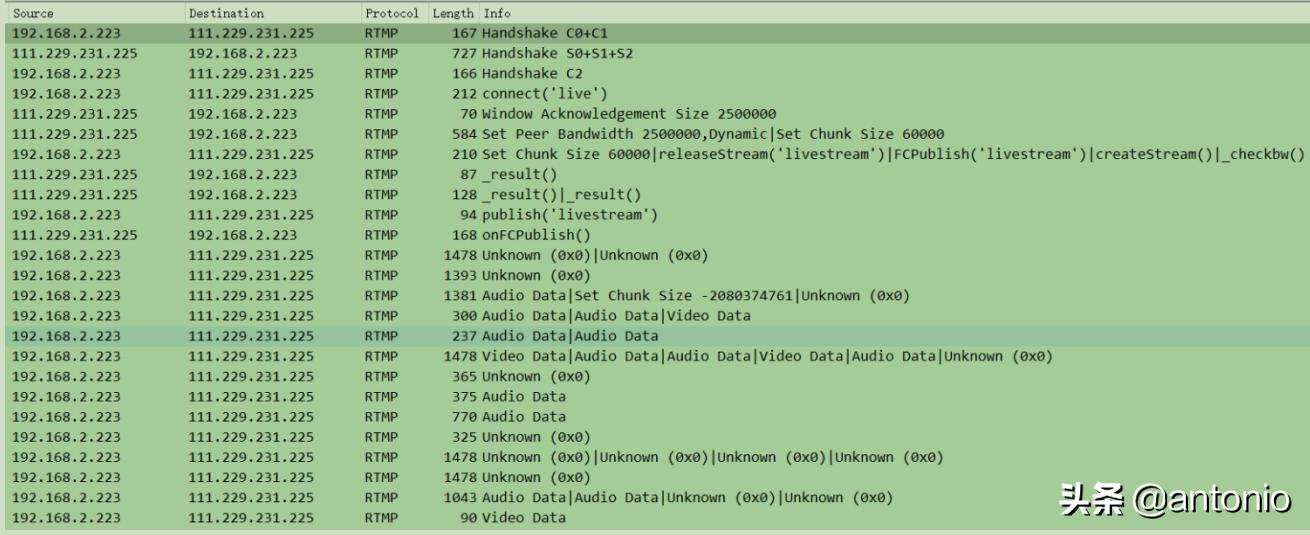Sort by the Protocol column header
This screenshot has width=1310, height=535.
tap(391, 14)
